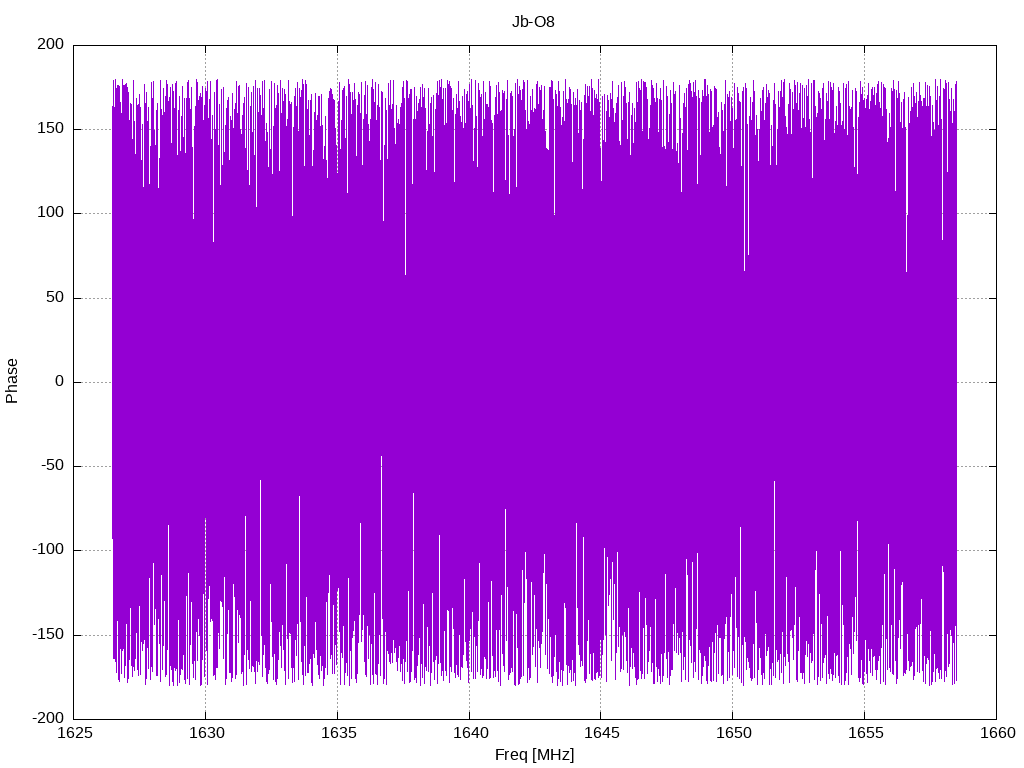Click the 1645 x-axis tick label

tap(601, 733)
